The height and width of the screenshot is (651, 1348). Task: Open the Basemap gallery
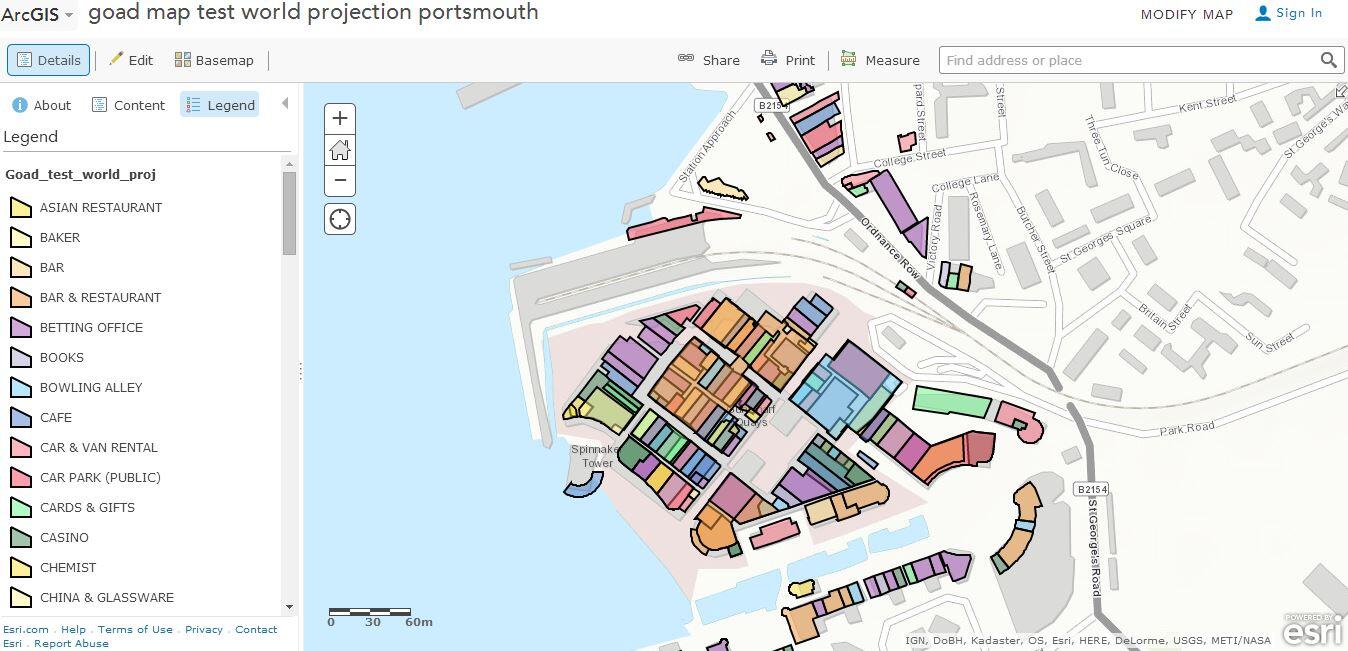(214, 60)
